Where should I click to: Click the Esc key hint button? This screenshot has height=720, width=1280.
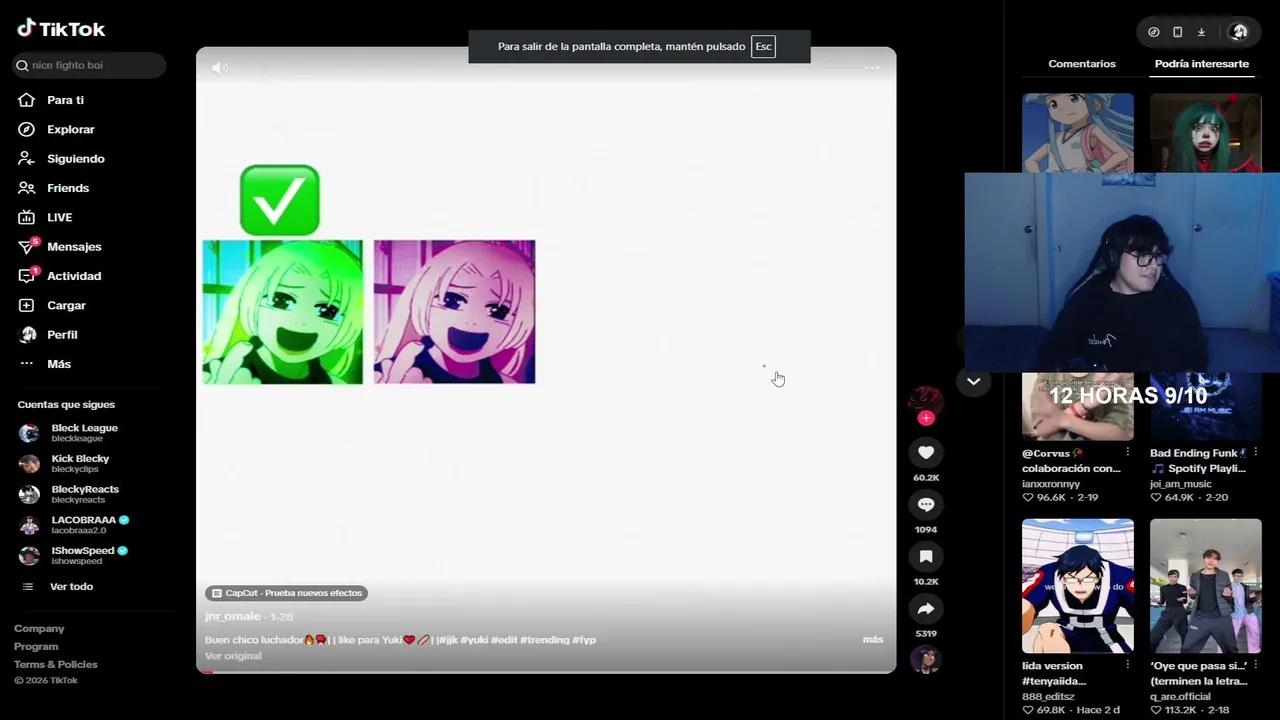(763, 46)
